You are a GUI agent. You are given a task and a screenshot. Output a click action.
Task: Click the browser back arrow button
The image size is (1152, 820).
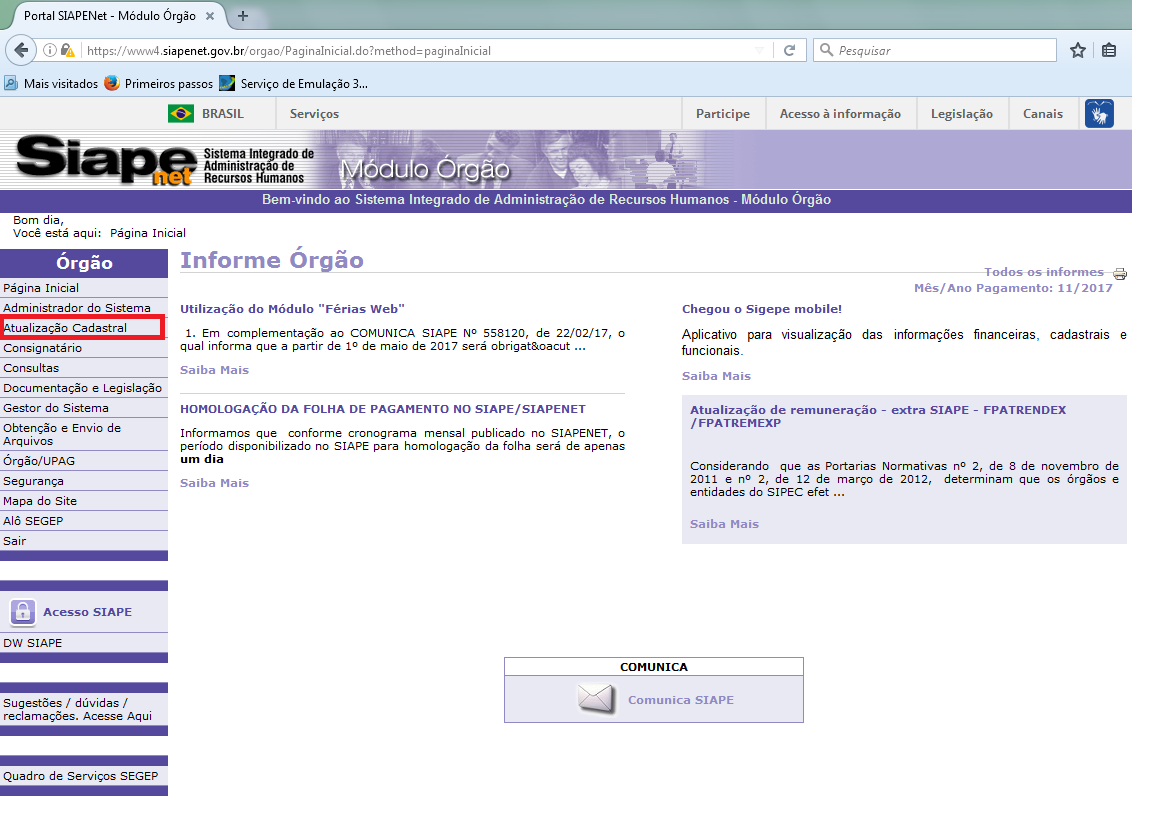pyautogui.click(x=21, y=50)
